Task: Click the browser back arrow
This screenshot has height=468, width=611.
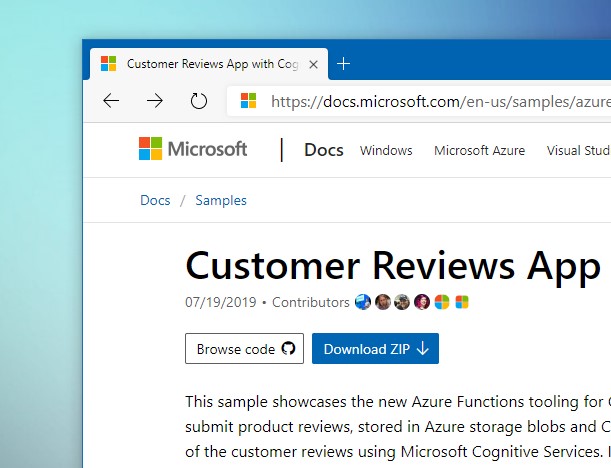Action: tap(111, 101)
